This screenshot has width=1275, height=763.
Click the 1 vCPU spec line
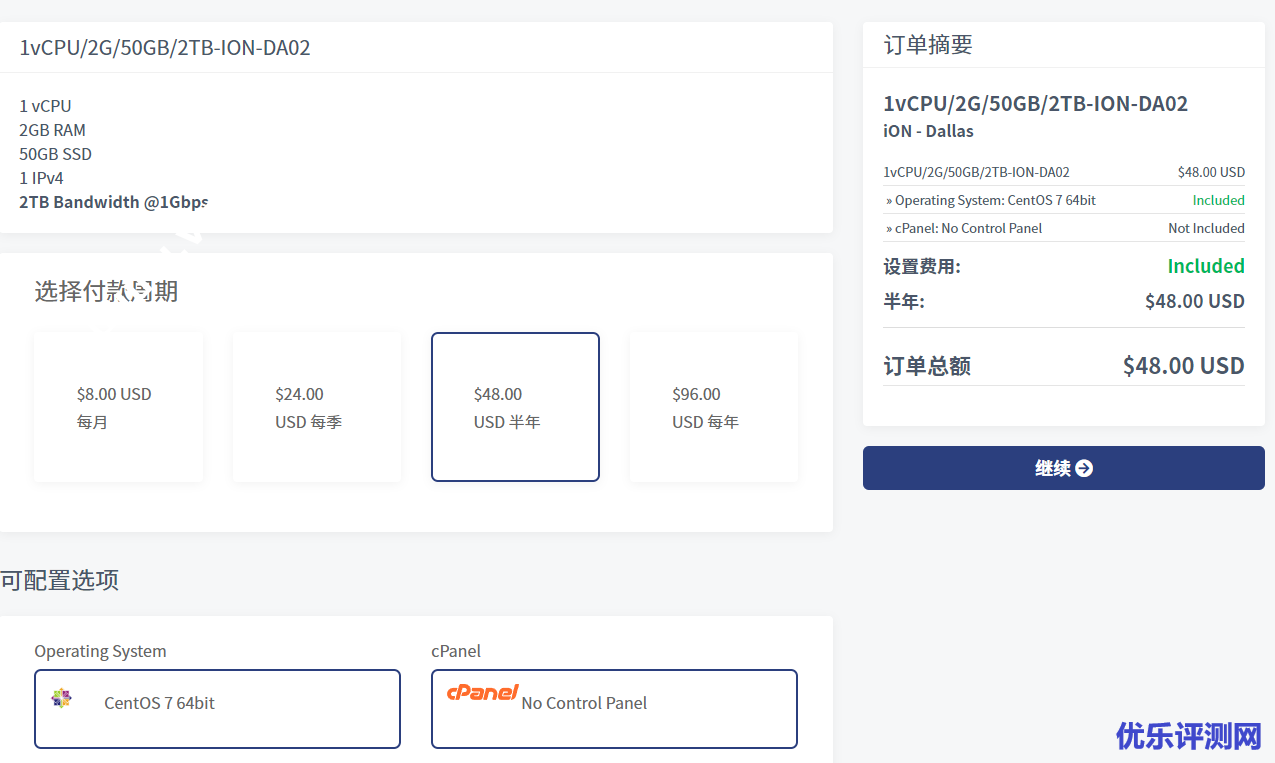point(45,106)
